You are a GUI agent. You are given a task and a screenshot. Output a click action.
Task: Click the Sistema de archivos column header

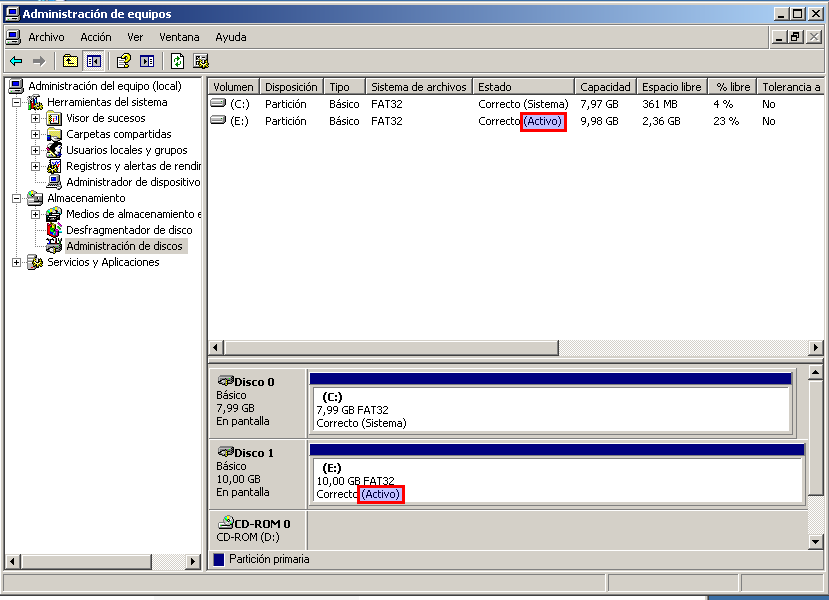point(418,87)
